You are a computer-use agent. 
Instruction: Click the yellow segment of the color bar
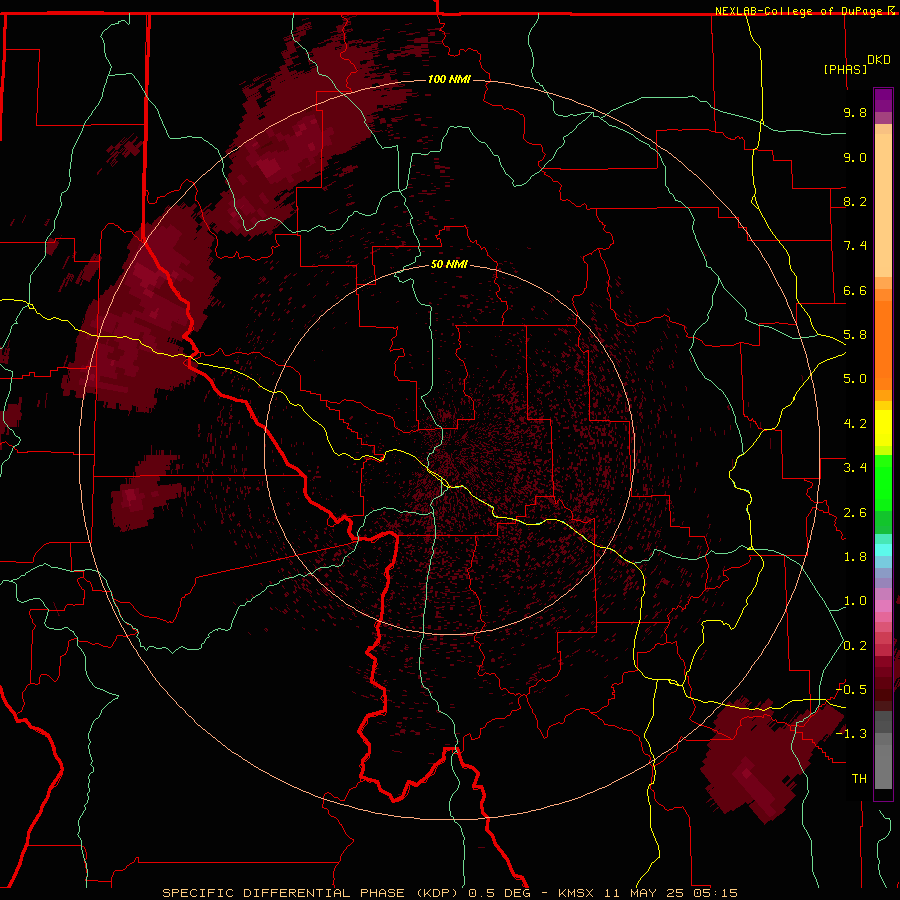tap(883, 428)
